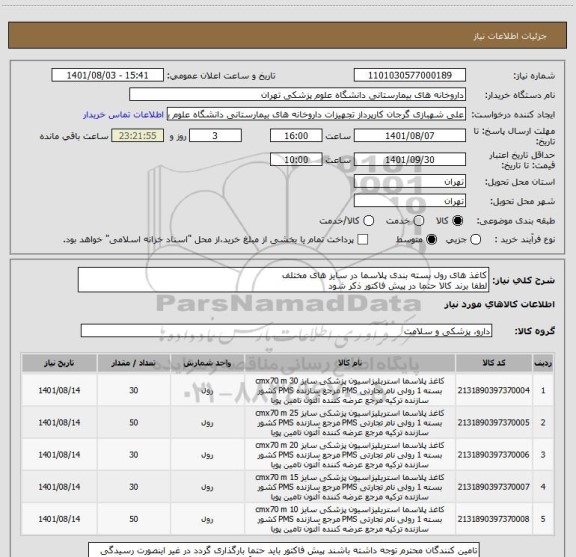Select product code 2131890397370008

coord(493,519)
